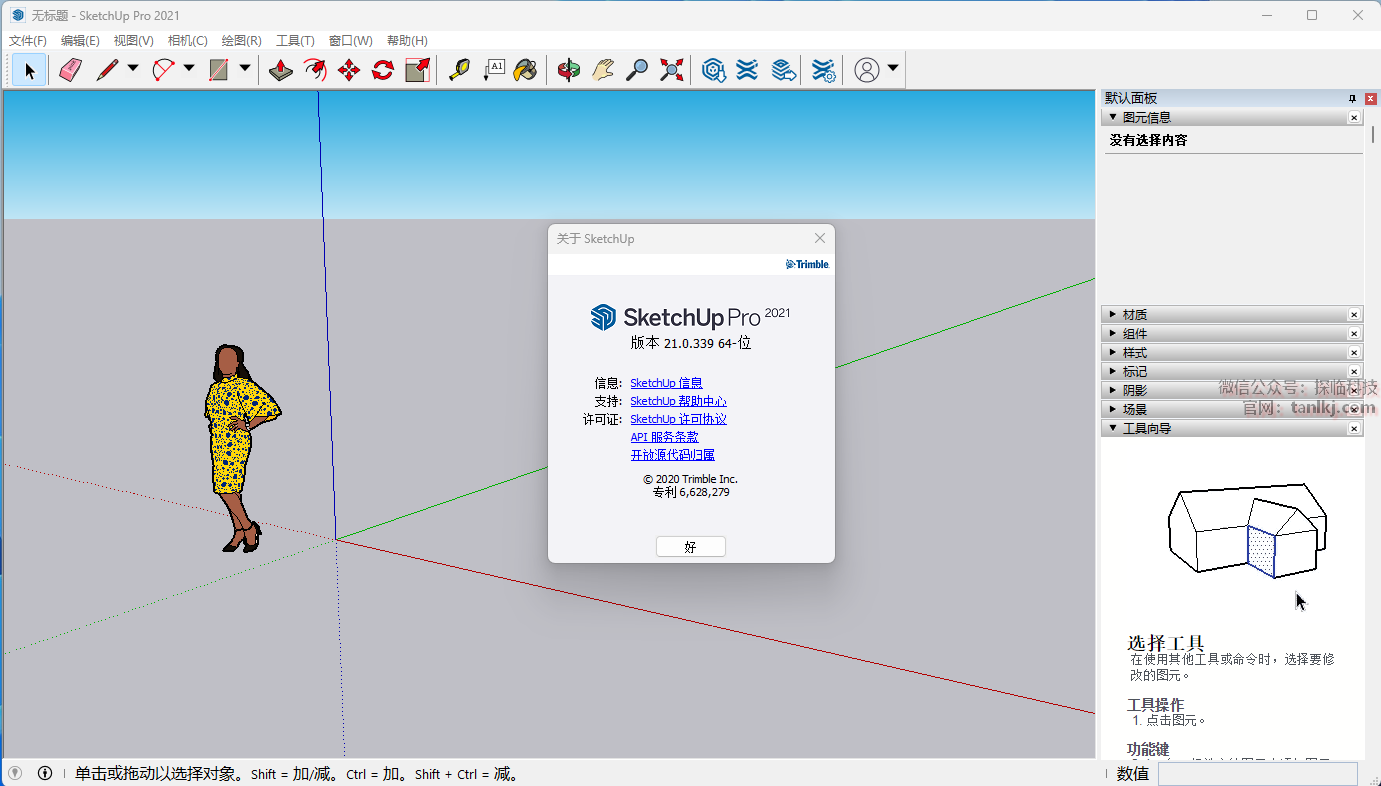
Task: Select the Eraser tool
Action: pyautogui.click(x=70, y=70)
